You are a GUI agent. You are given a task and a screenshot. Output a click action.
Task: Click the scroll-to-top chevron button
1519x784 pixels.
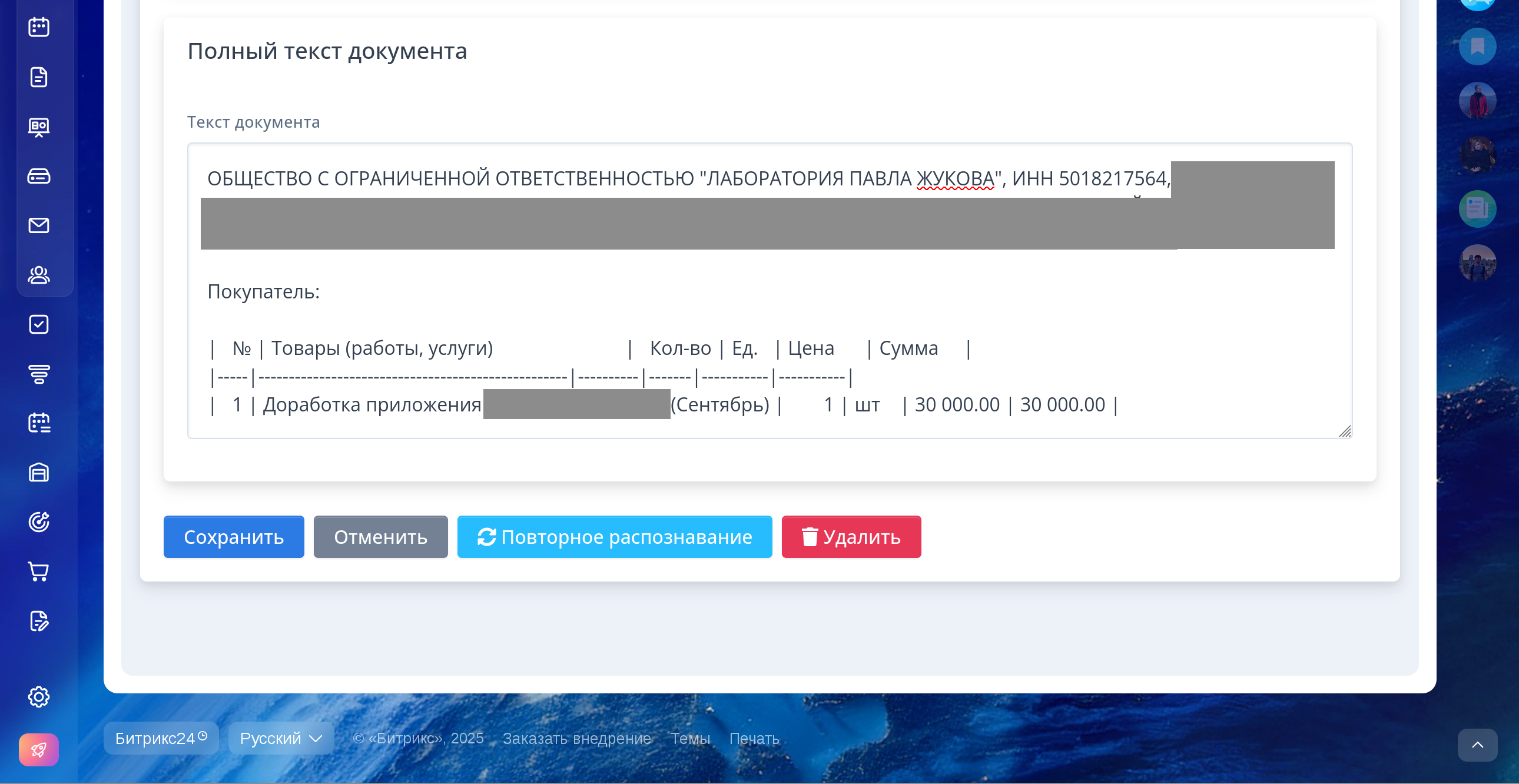click(x=1477, y=745)
